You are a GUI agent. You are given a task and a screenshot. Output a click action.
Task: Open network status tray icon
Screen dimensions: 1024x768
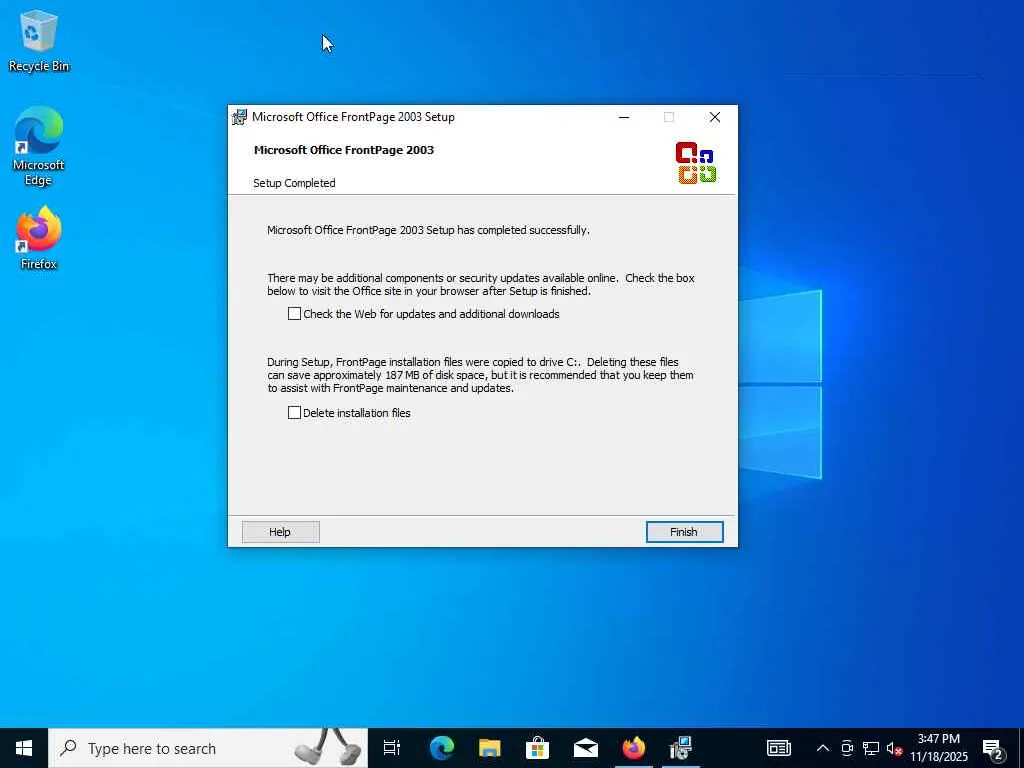pos(871,748)
